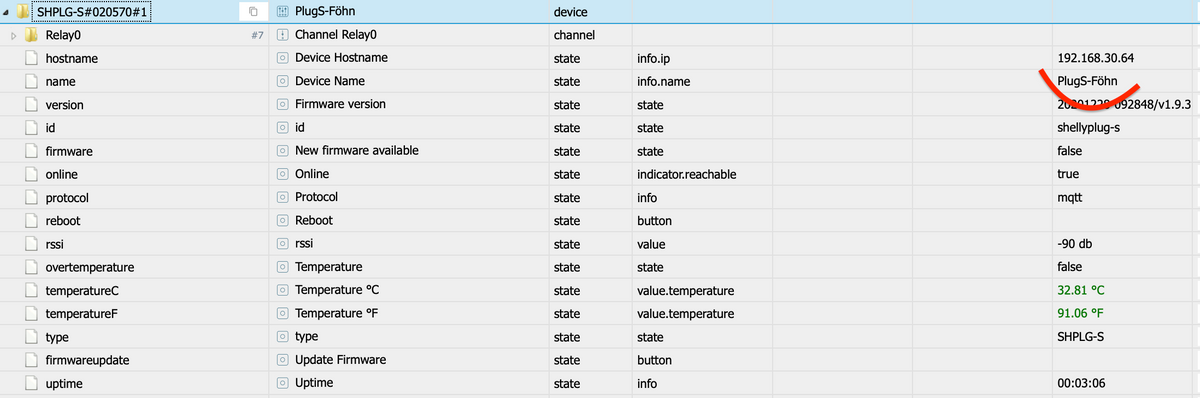Click the channel icon before Channel Relay0
This screenshot has height=398, width=1200.
coord(282,35)
